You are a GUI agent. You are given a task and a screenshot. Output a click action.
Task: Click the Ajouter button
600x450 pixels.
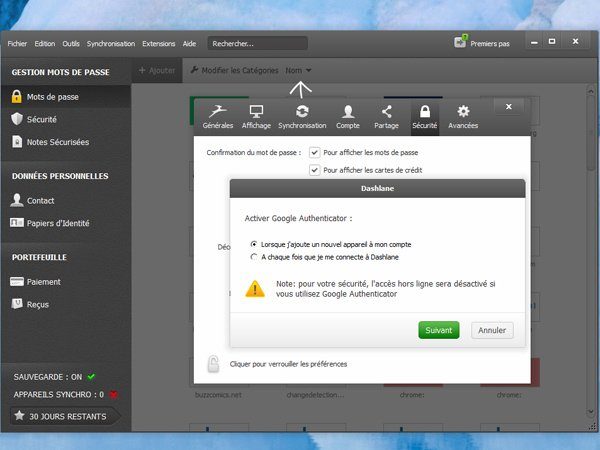157,70
